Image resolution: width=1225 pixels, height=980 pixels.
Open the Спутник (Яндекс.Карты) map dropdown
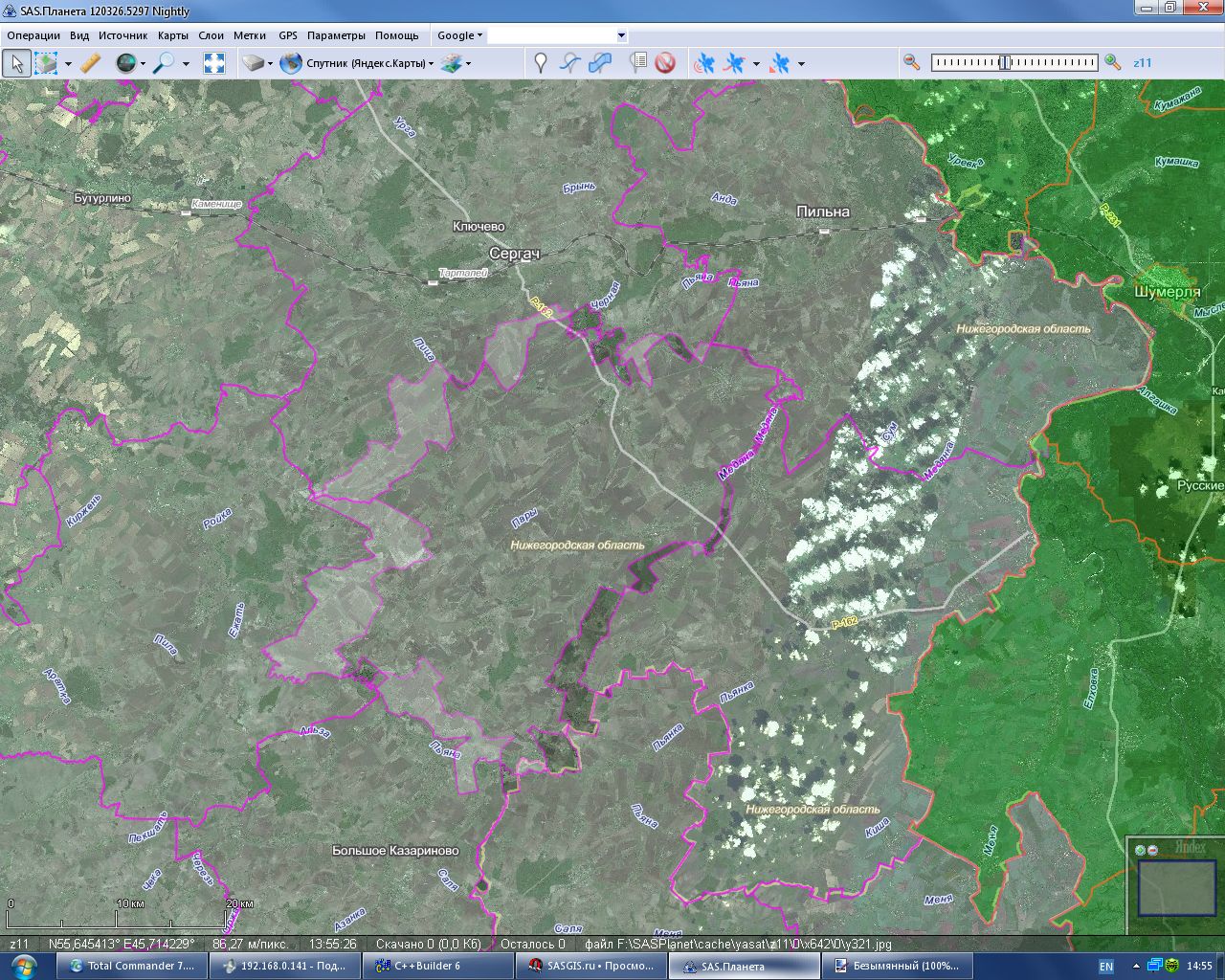pyautogui.click(x=368, y=63)
